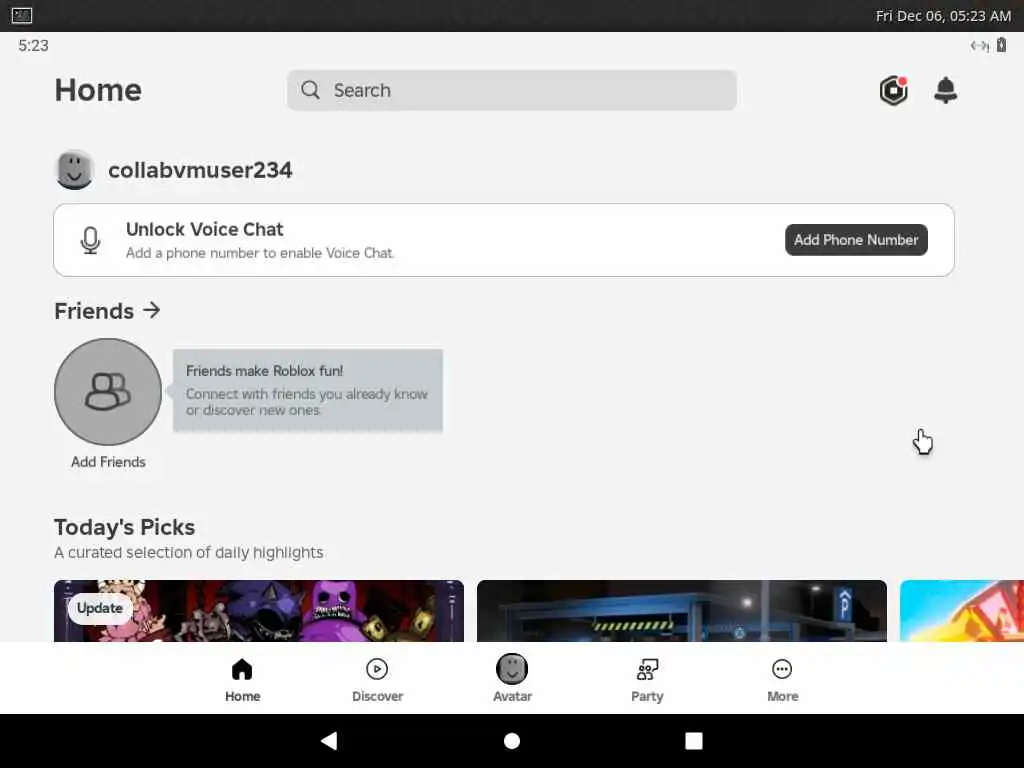
Task: Click the search magnifier icon
Action: [310, 90]
